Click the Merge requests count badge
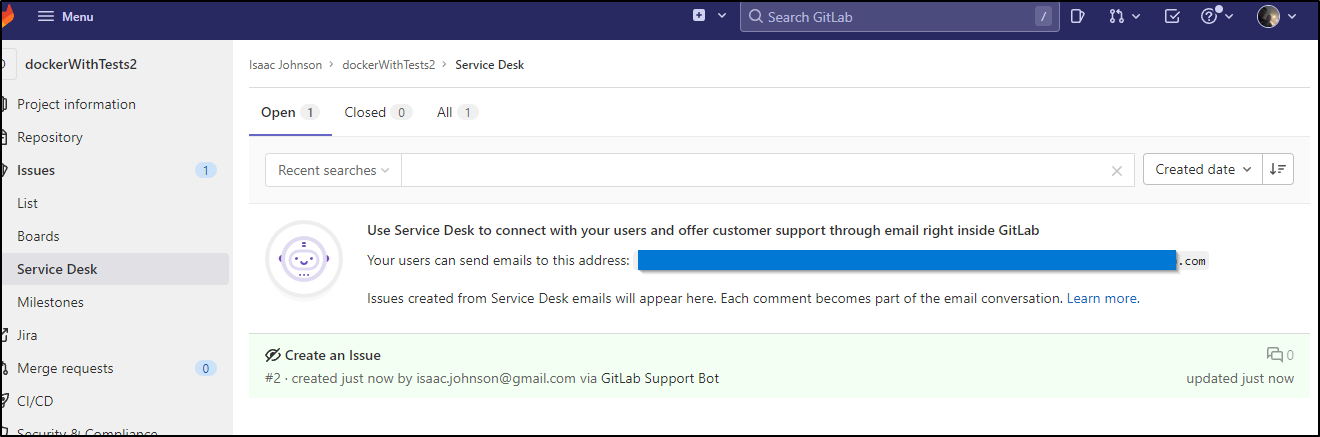The height and width of the screenshot is (437, 1320). coord(206,368)
